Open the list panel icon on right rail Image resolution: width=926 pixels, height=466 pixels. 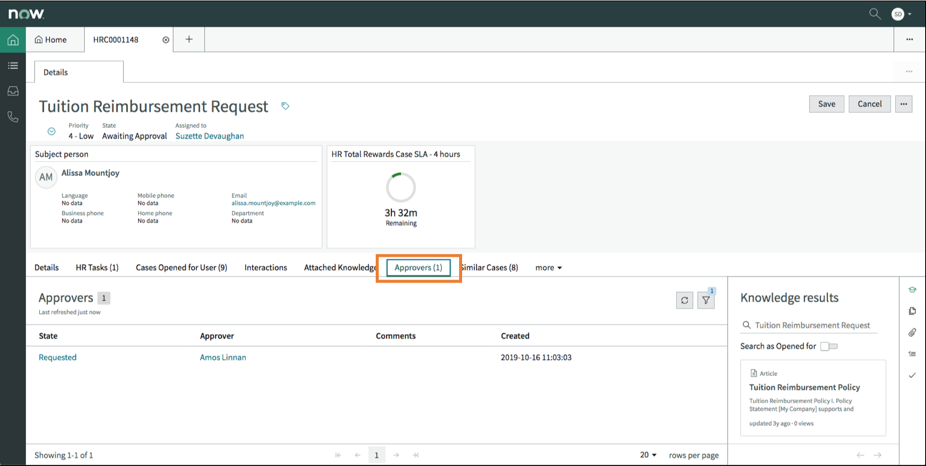tap(912, 354)
